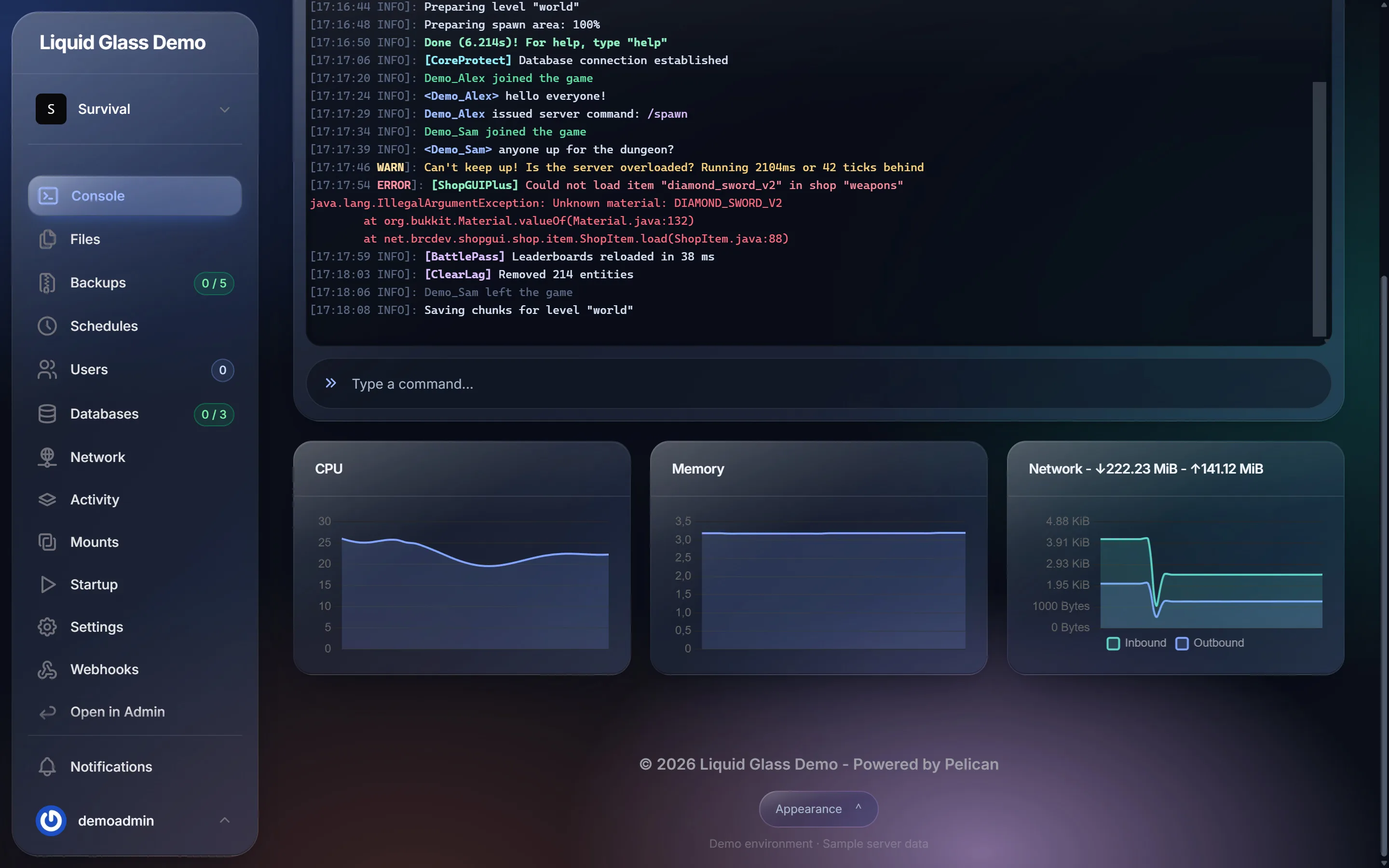Screen dimensions: 1389x868
Task: Click the Survival server S badge
Action: pos(51,109)
